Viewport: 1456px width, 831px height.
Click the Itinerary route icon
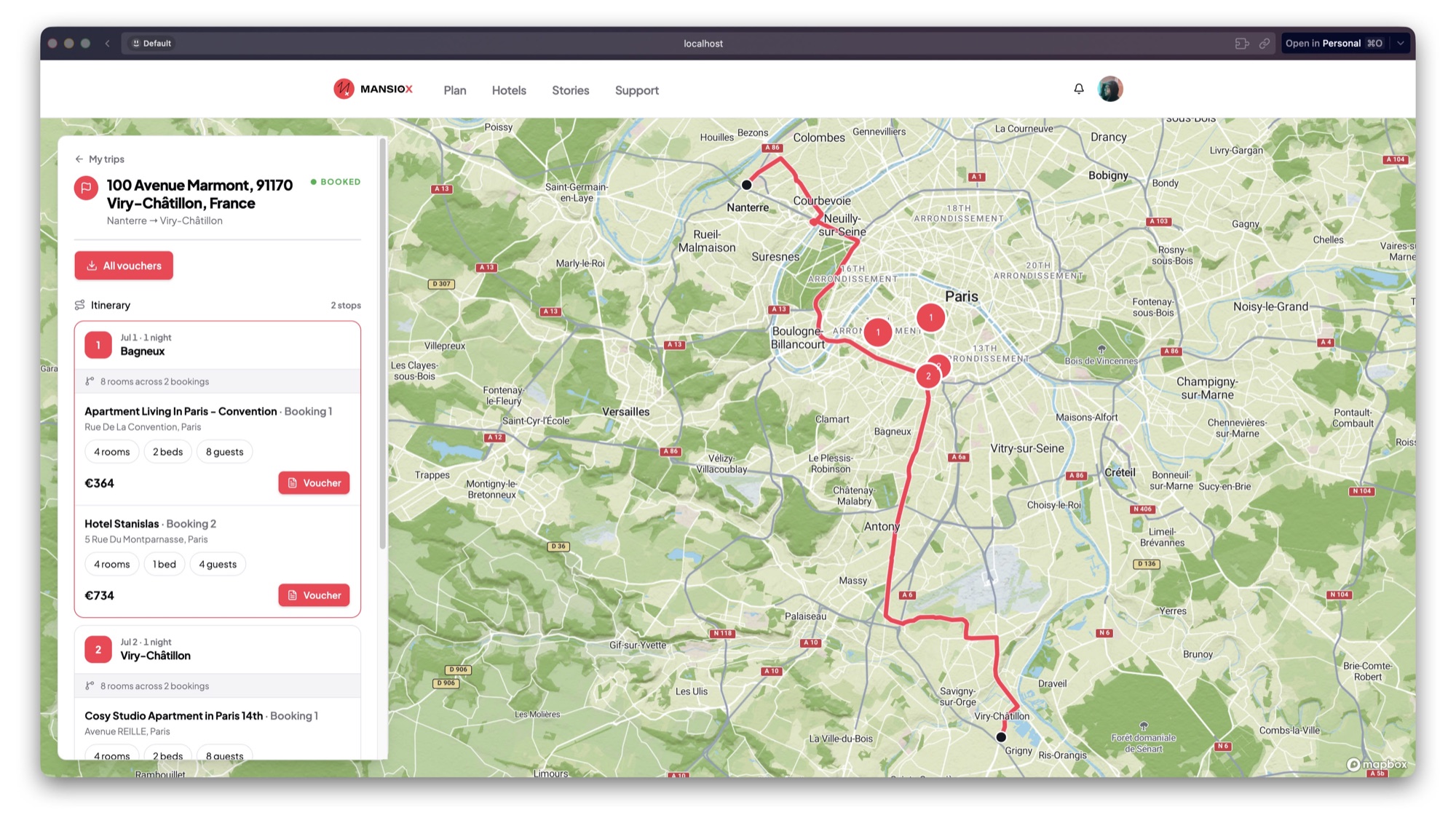click(80, 305)
